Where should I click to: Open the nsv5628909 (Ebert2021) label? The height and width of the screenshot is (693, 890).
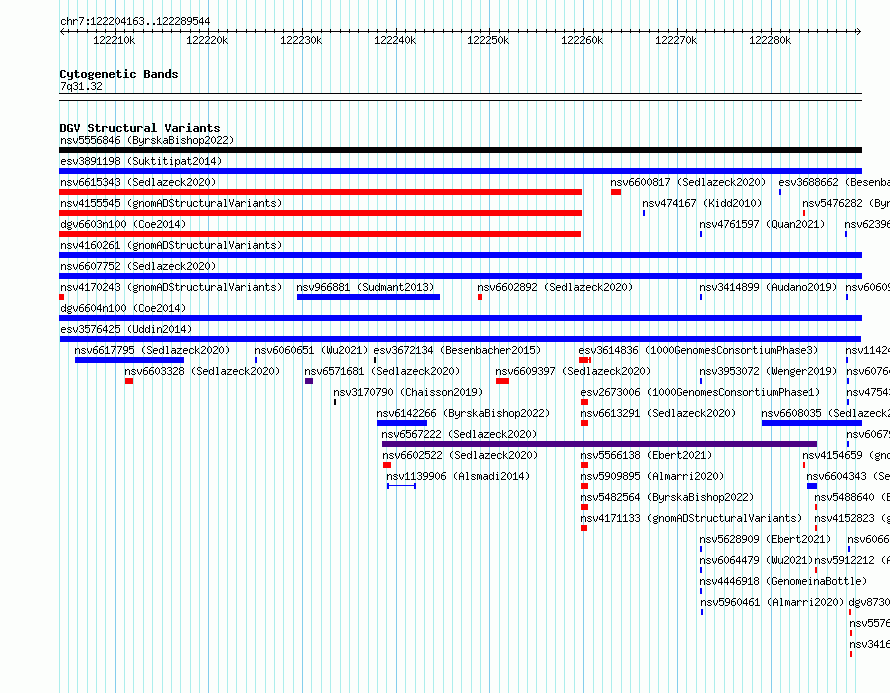[765, 539]
